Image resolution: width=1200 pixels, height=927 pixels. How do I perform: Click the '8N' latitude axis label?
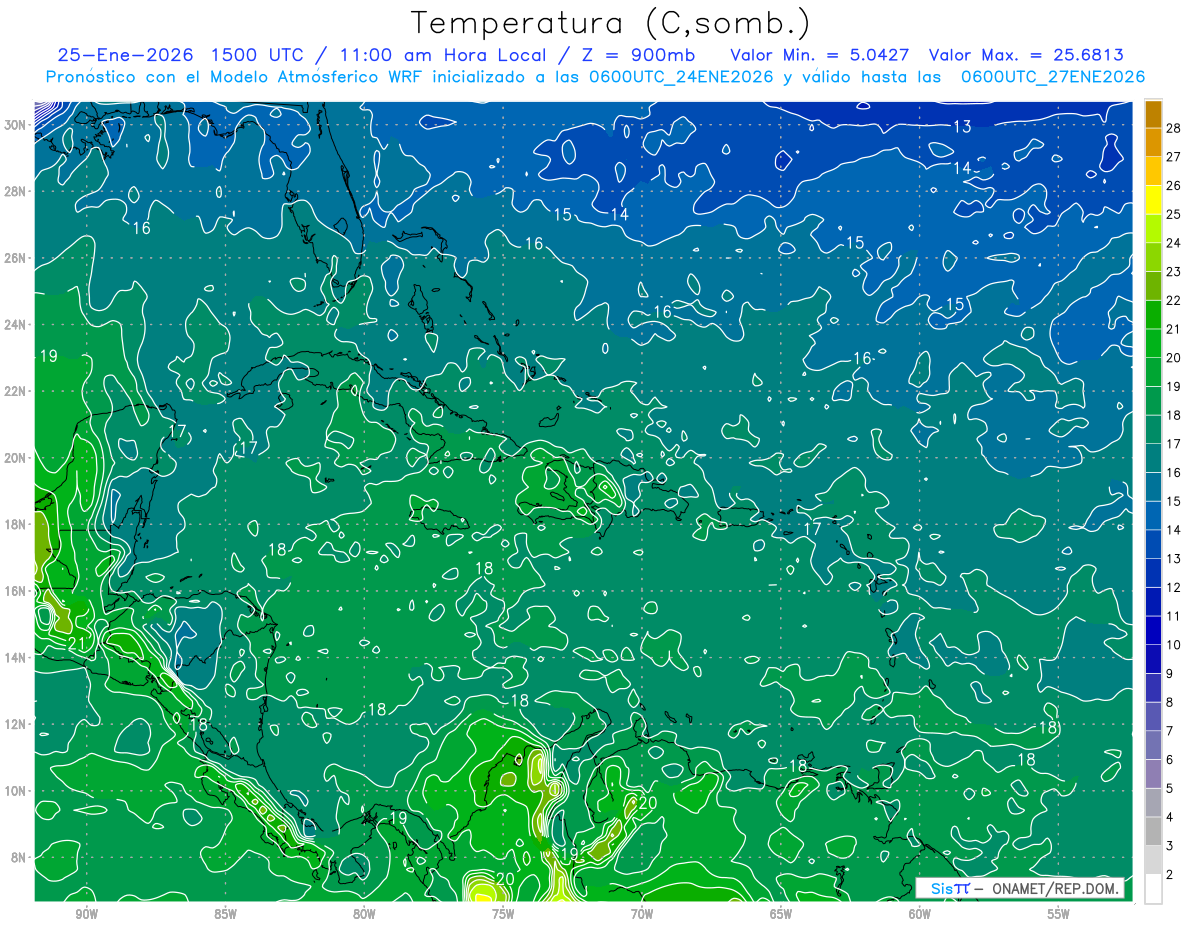18,857
